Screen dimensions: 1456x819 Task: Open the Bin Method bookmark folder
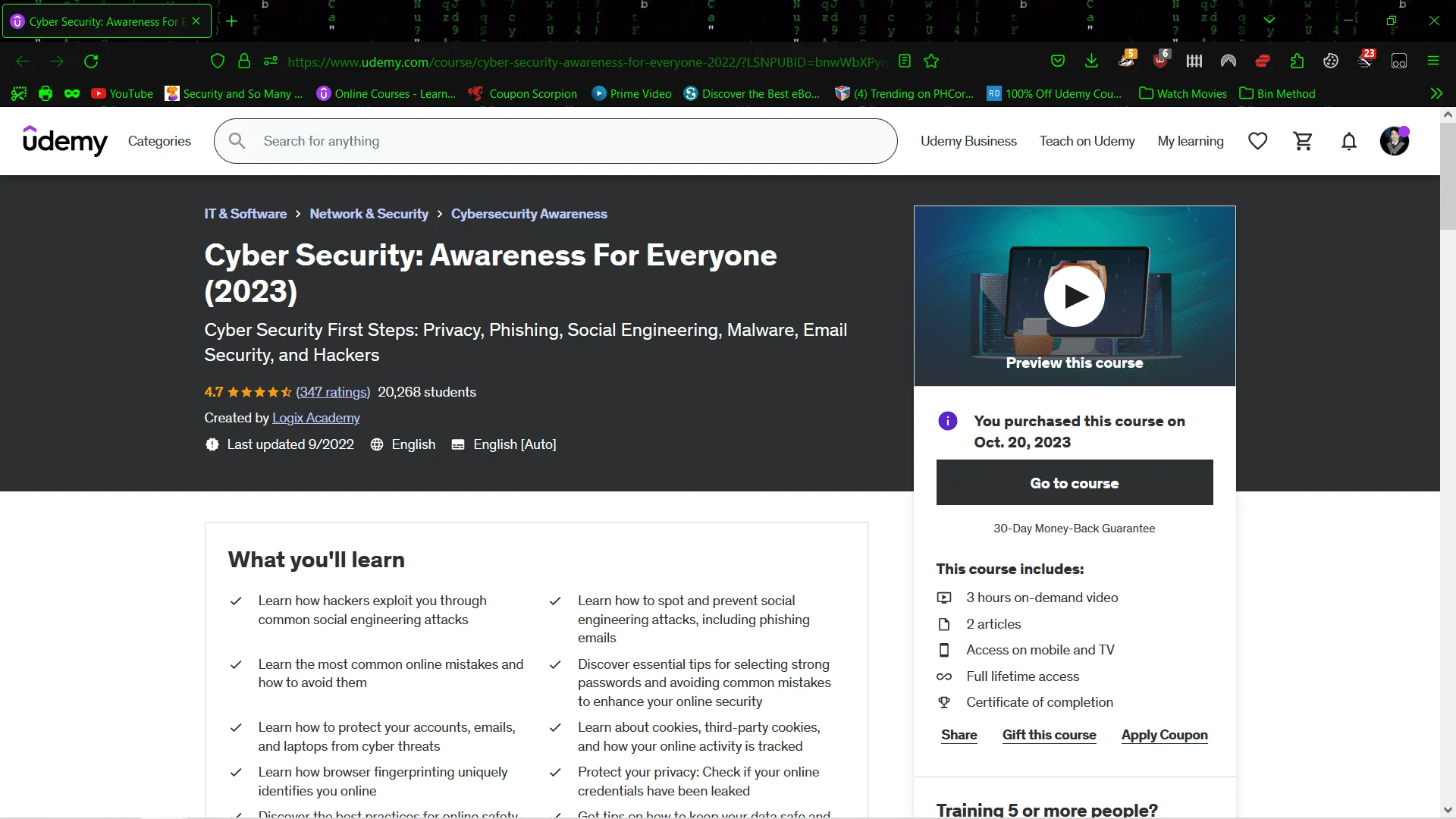point(1277,94)
